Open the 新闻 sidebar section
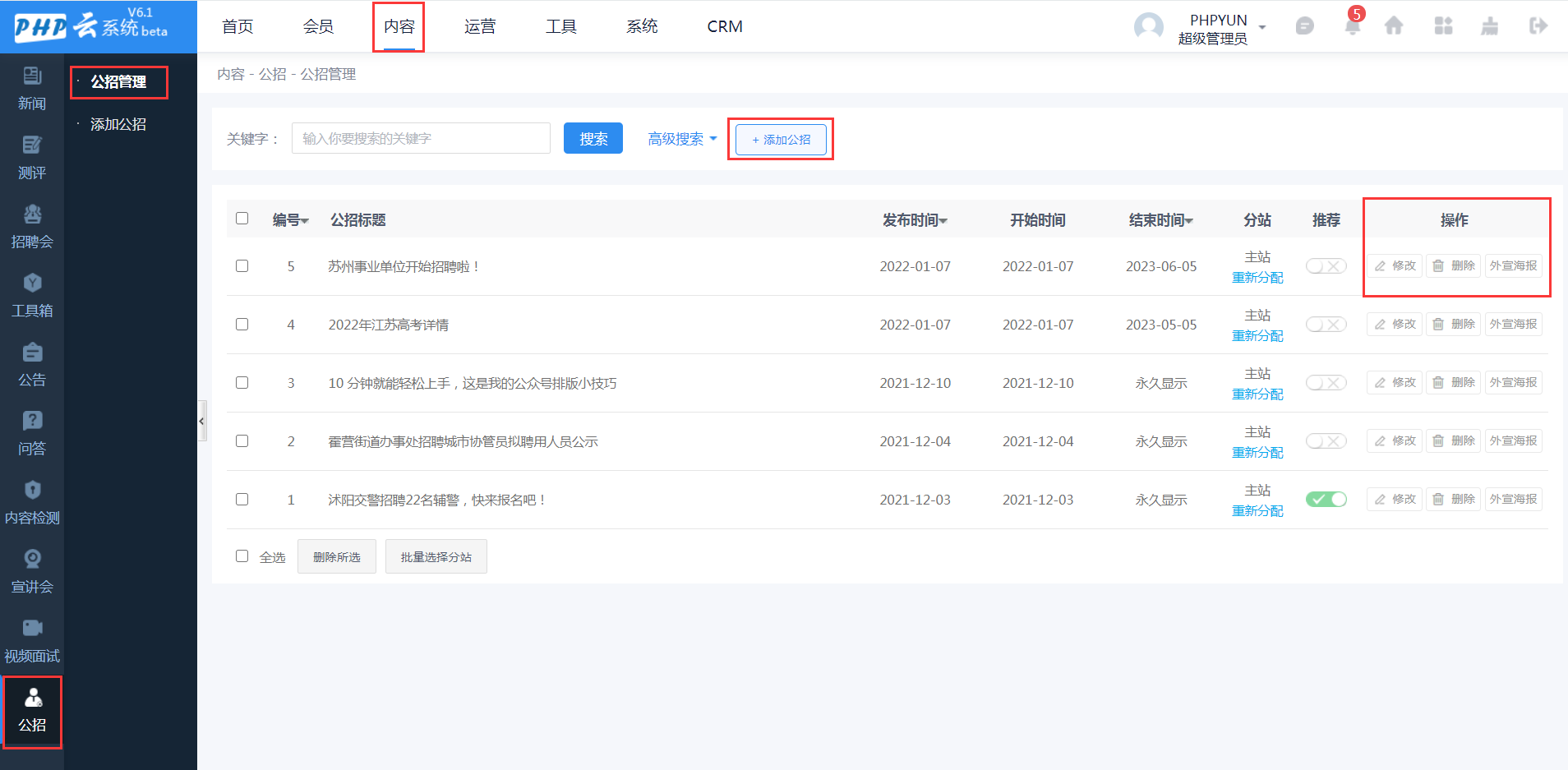 click(x=32, y=89)
